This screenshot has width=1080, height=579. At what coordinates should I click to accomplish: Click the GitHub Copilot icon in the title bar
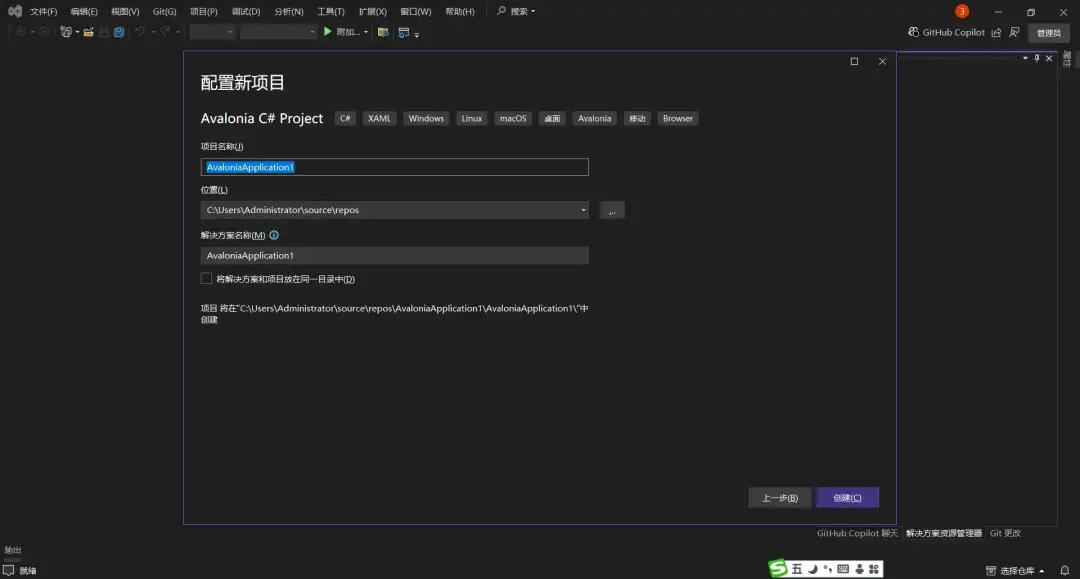(914, 32)
